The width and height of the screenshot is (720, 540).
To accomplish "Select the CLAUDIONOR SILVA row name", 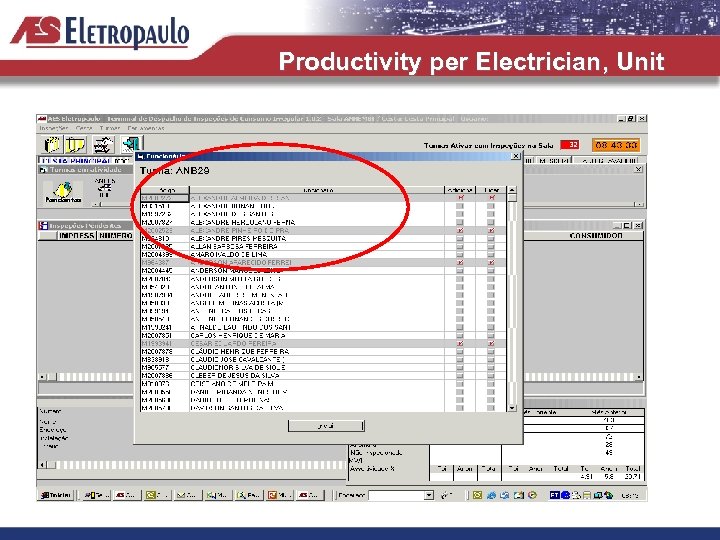I will pyautogui.click(x=238, y=367).
